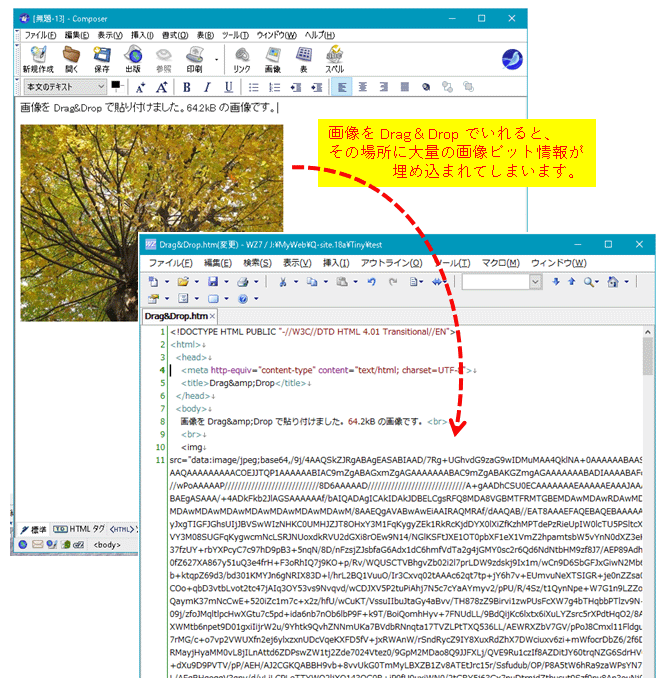Click the paste icon in WZ7 toolbar
666x678 pixels.
pyautogui.click(x=342, y=282)
